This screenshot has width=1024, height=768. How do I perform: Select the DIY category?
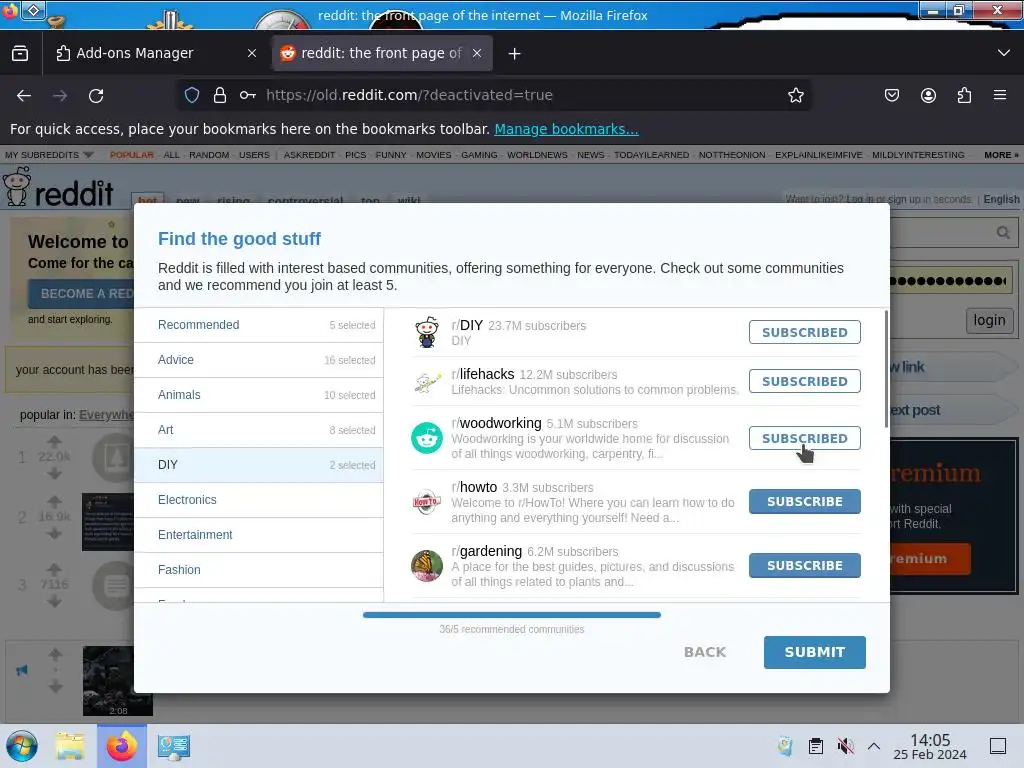click(x=259, y=465)
